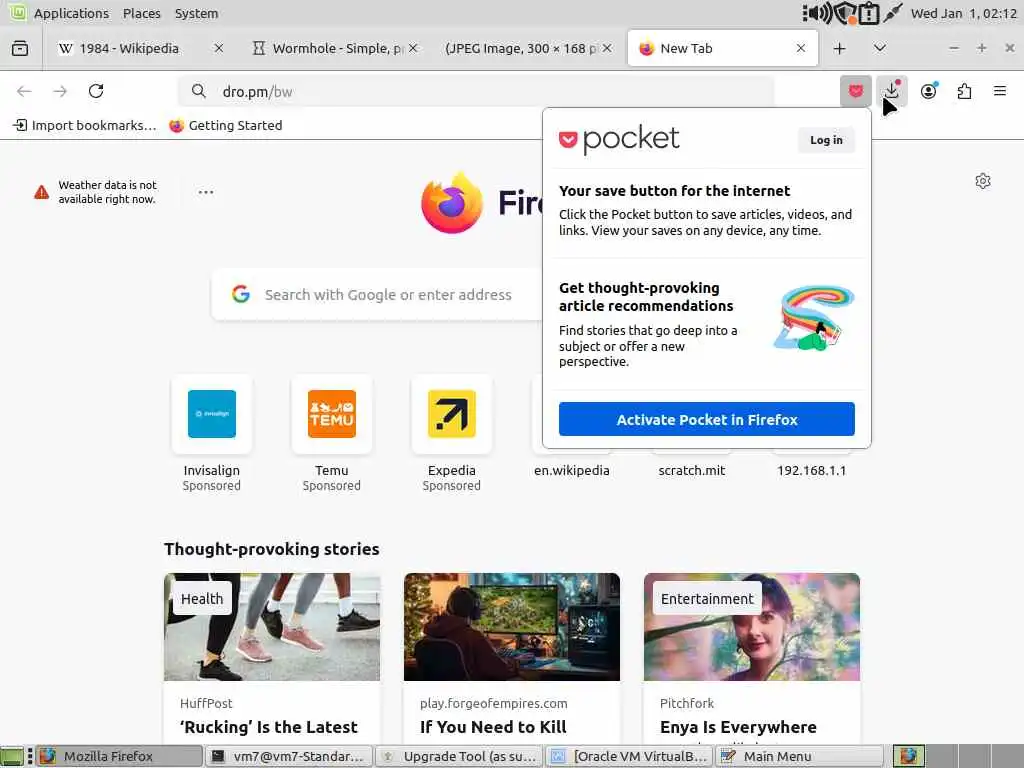Screen dimensions: 1024x768
Task: Click the New Tab personalize gear icon
Action: 983,181
